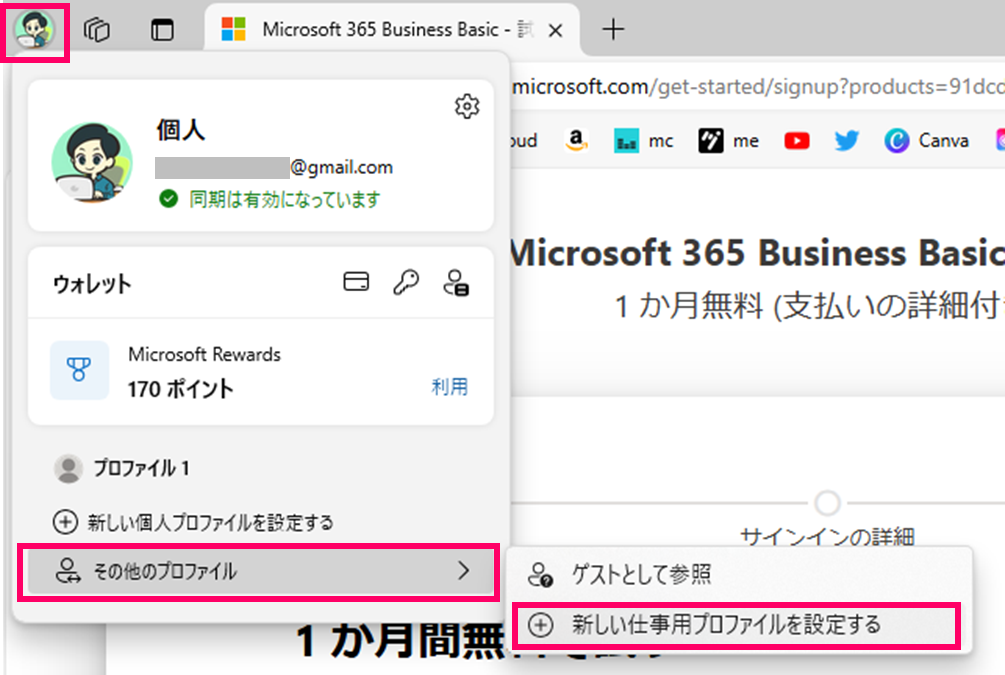The height and width of the screenshot is (675, 1005).
Task: Click the 同期は有効になっています status
Action: pyautogui.click(x=269, y=199)
